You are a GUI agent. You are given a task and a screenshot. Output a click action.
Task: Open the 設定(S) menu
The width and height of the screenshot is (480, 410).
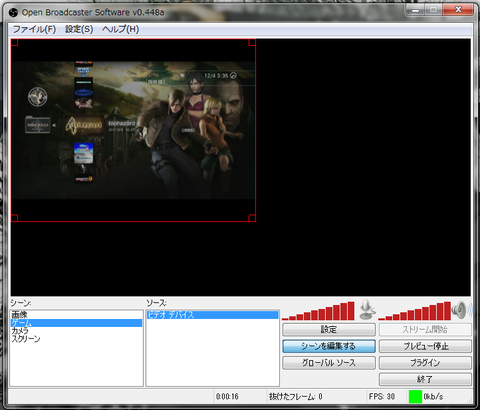[x=79, y=29]
